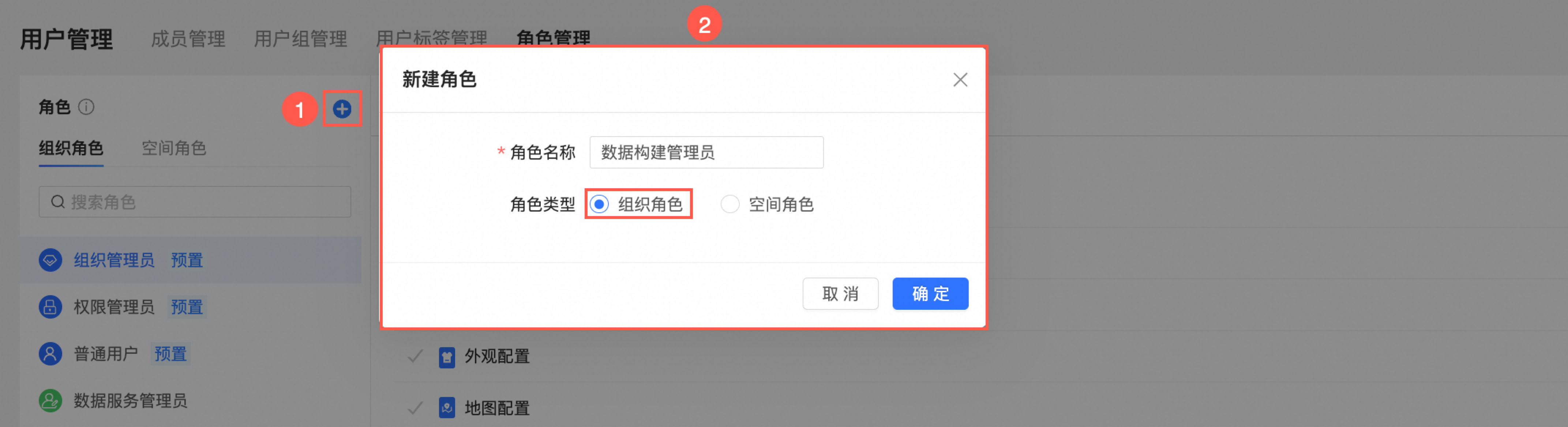Select the 空间角色 radio option
This screenshot has height=427, width=1568.
[x=730, y=204]
